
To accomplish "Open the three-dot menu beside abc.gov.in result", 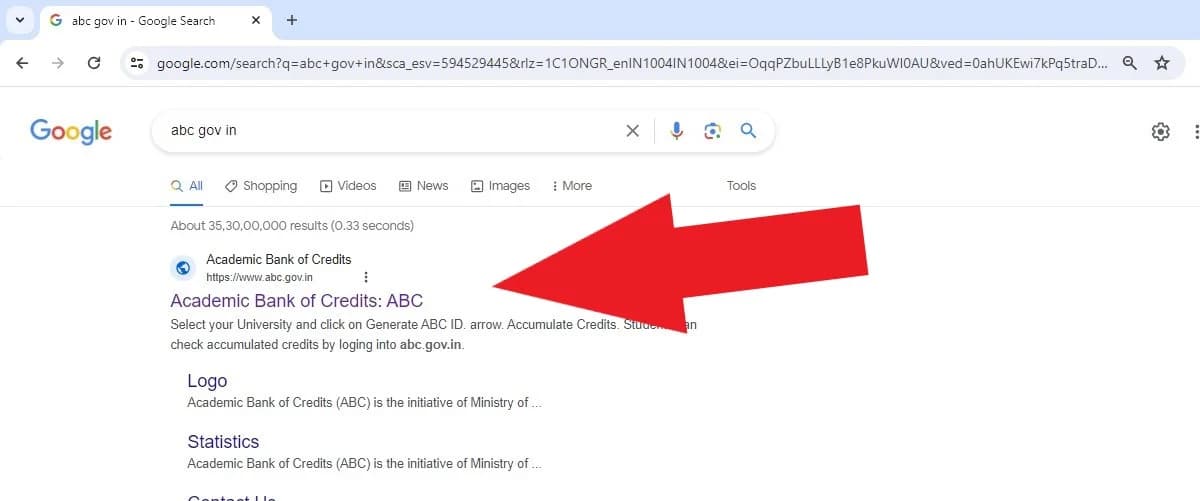I will pyautogui.click(x=366, y=277).
